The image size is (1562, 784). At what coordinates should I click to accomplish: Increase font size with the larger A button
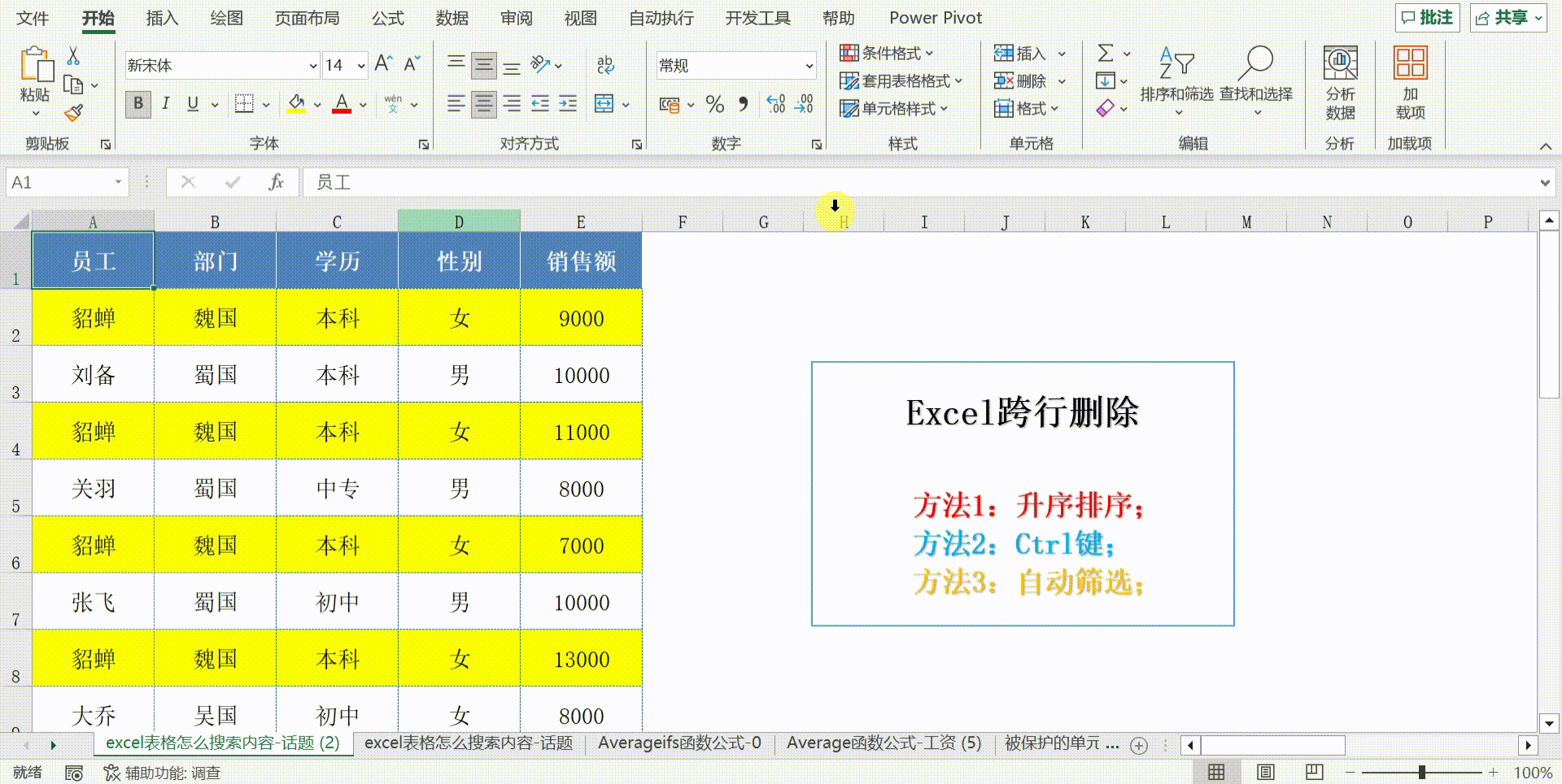pyautogui.click(x=384, y=64)
